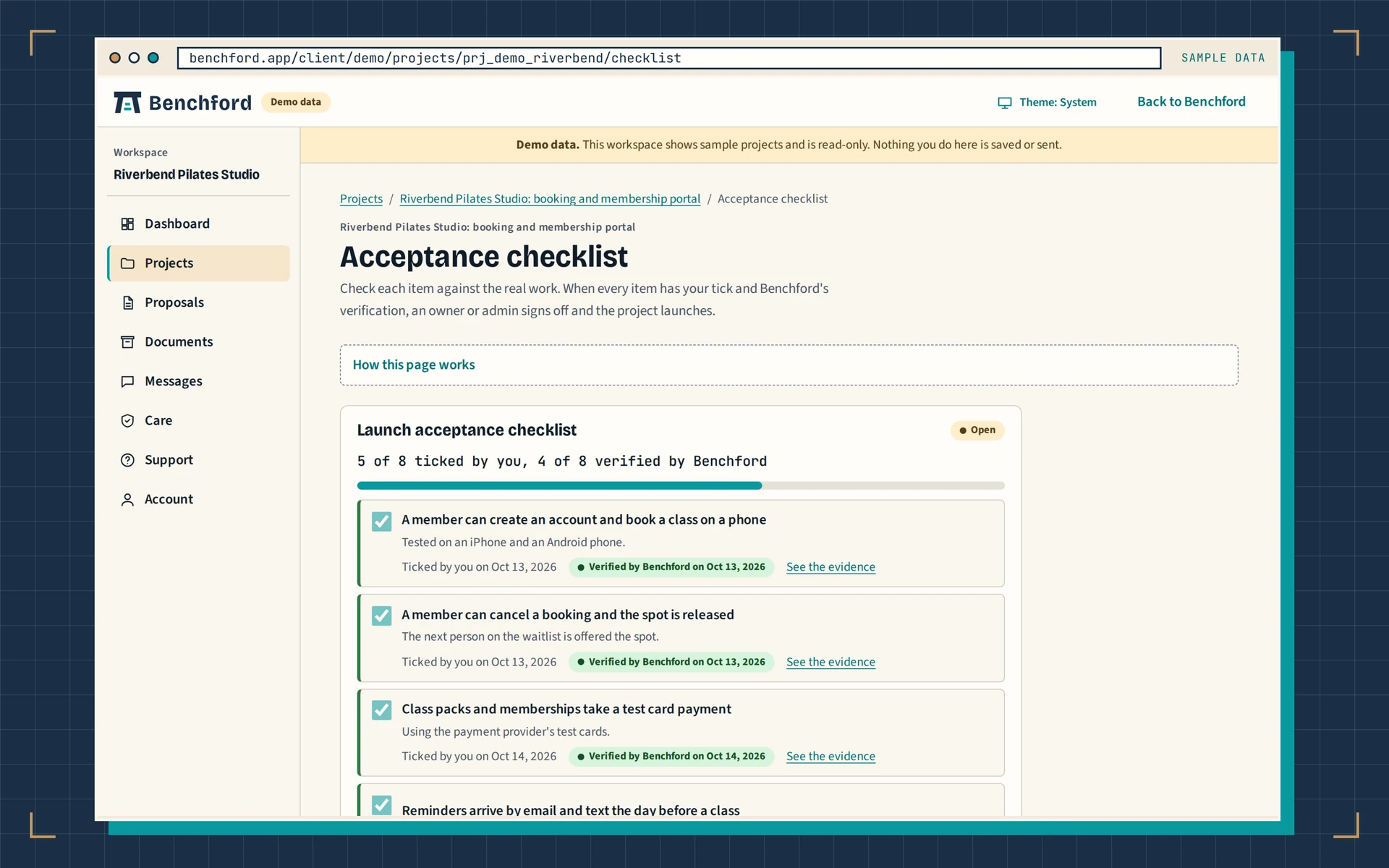Click the browser address bar URL field

point(669,58)
